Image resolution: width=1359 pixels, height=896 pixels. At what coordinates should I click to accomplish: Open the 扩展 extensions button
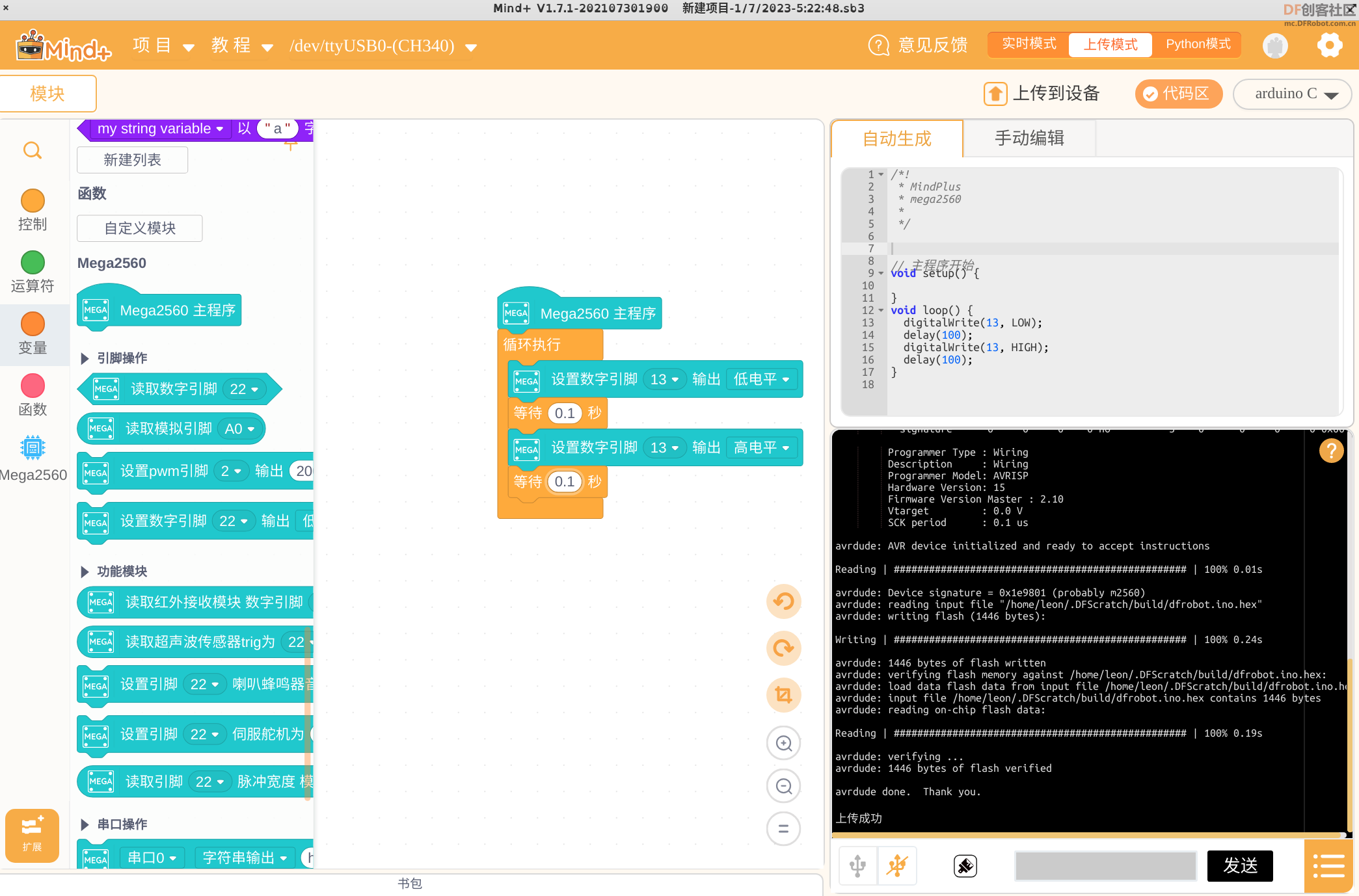click(x=32, y=835)
